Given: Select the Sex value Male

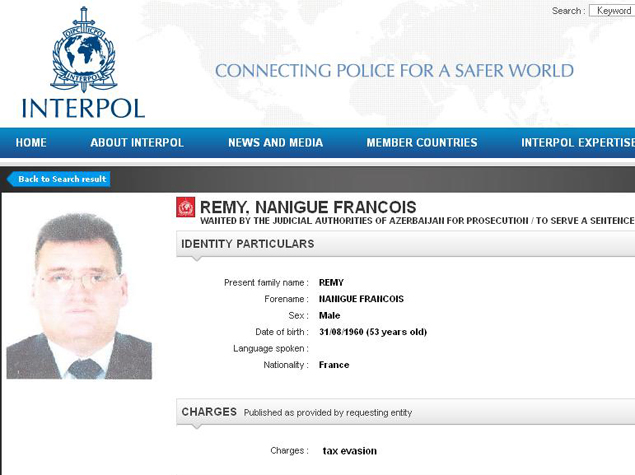Looking at the screenshot, I should coord(330,315).
